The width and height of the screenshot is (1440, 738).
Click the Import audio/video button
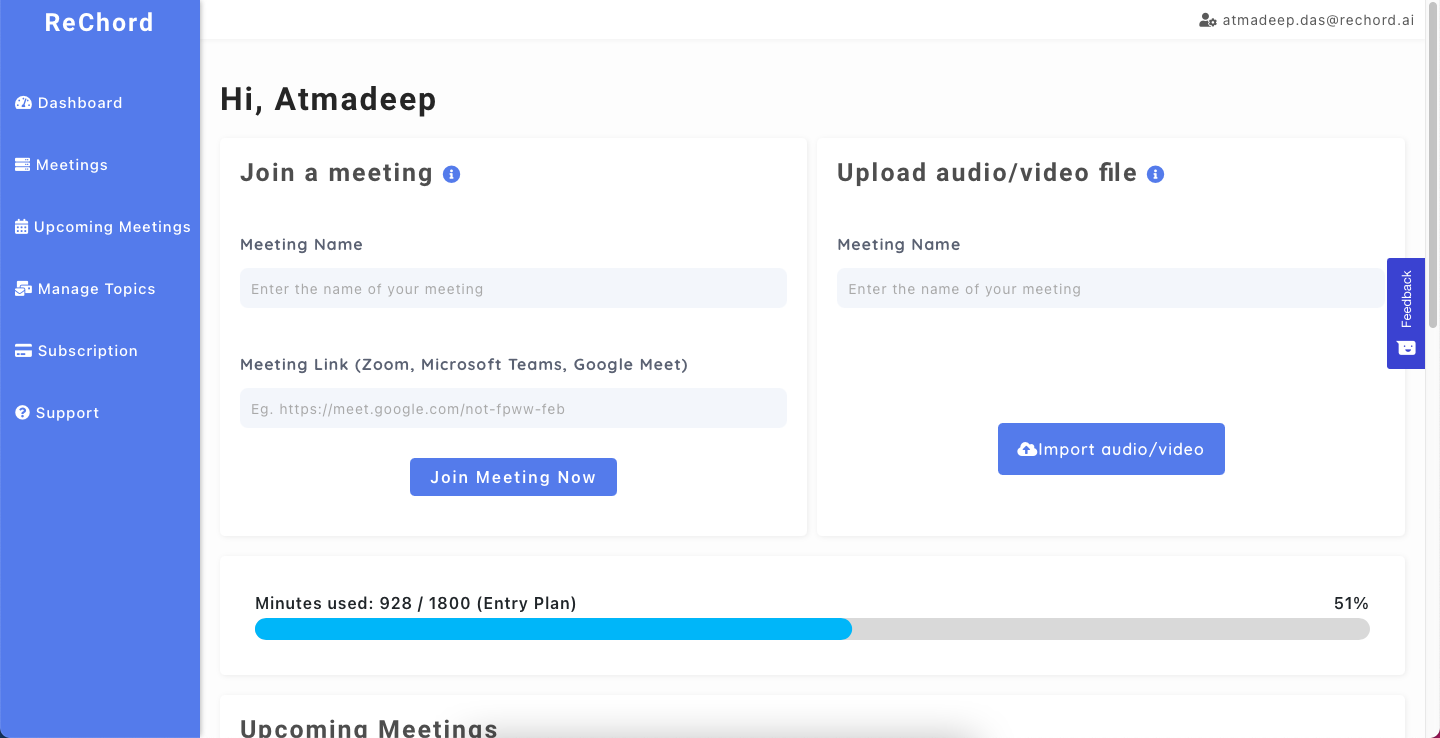1111,449
